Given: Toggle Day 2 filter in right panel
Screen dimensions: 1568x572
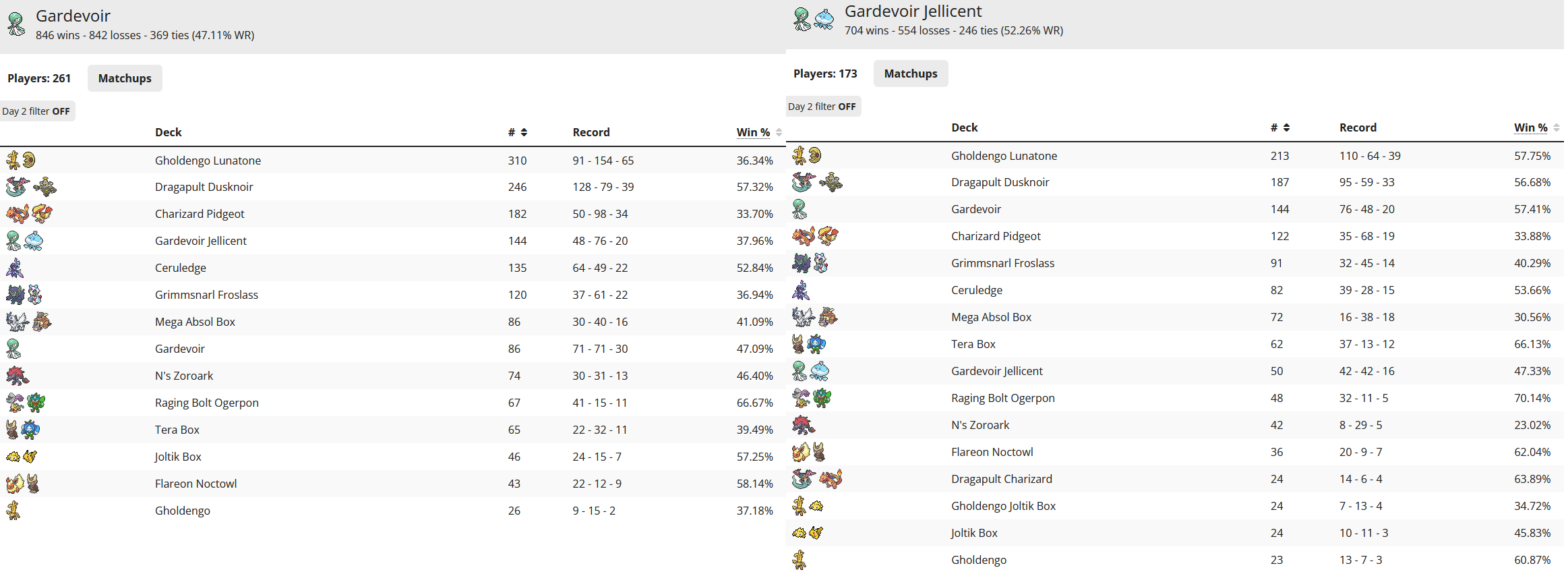Looking at the screenshot, I should [822, 107].
